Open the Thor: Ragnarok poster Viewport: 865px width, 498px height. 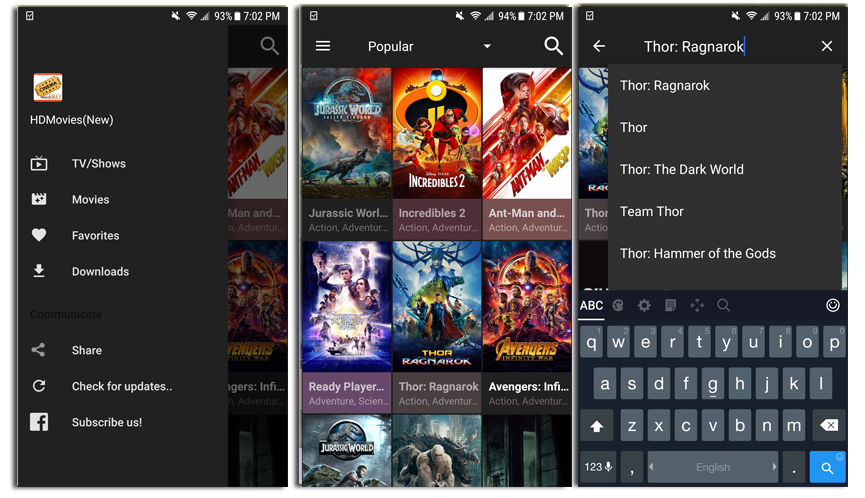click(436, 307)
